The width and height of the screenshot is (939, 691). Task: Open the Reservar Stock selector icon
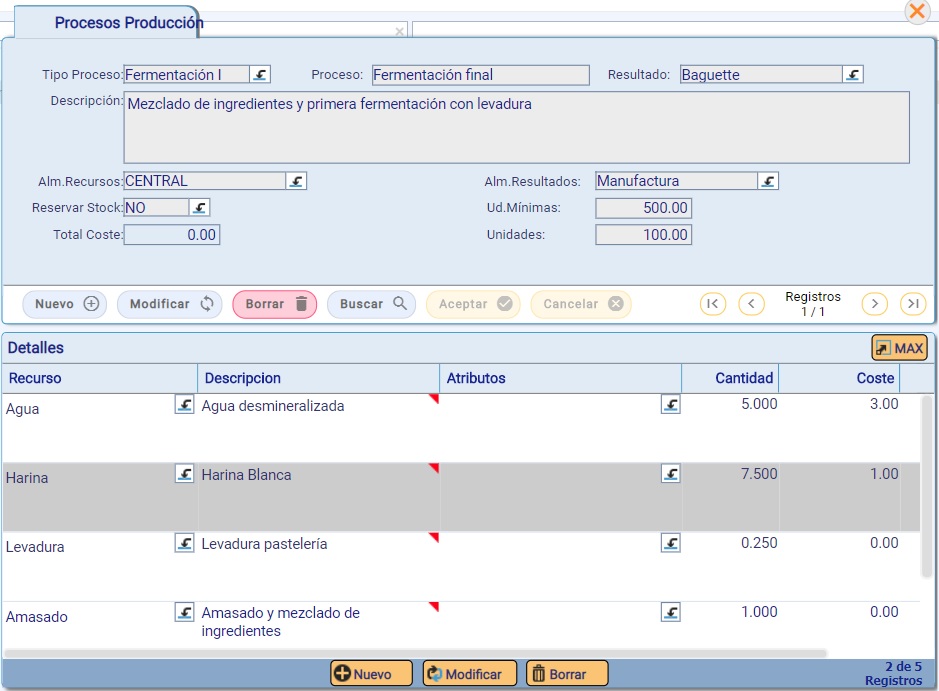point(199,208)
